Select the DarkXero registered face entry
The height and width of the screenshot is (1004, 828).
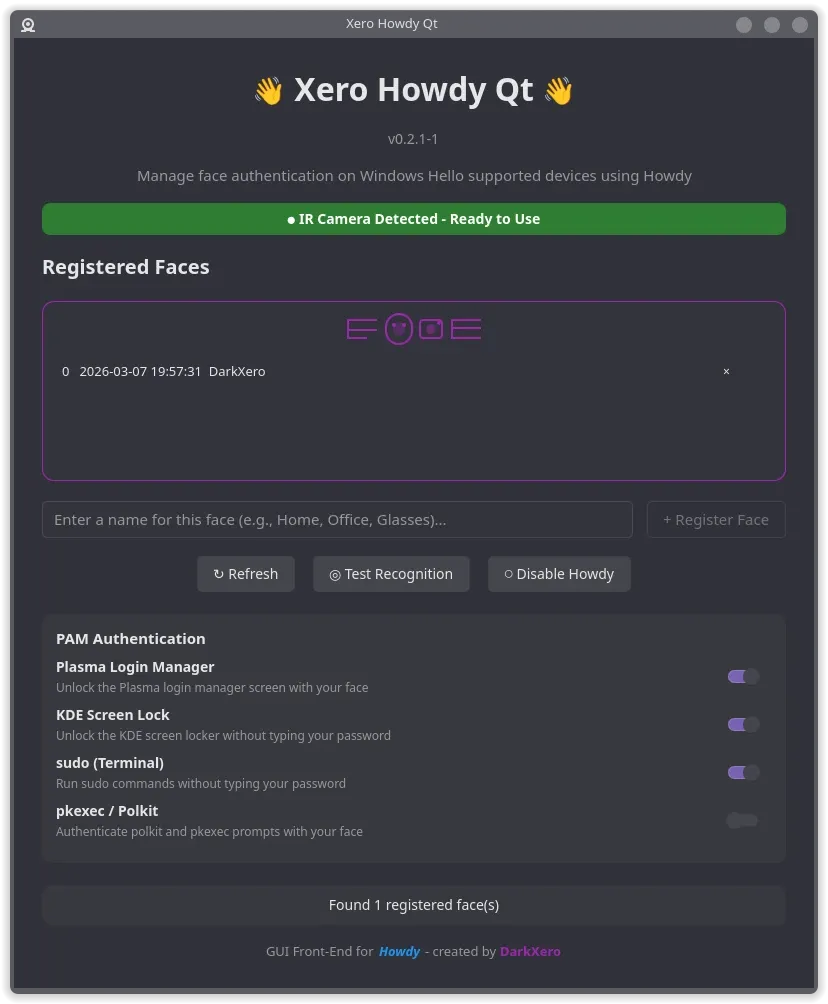point(237,371)
